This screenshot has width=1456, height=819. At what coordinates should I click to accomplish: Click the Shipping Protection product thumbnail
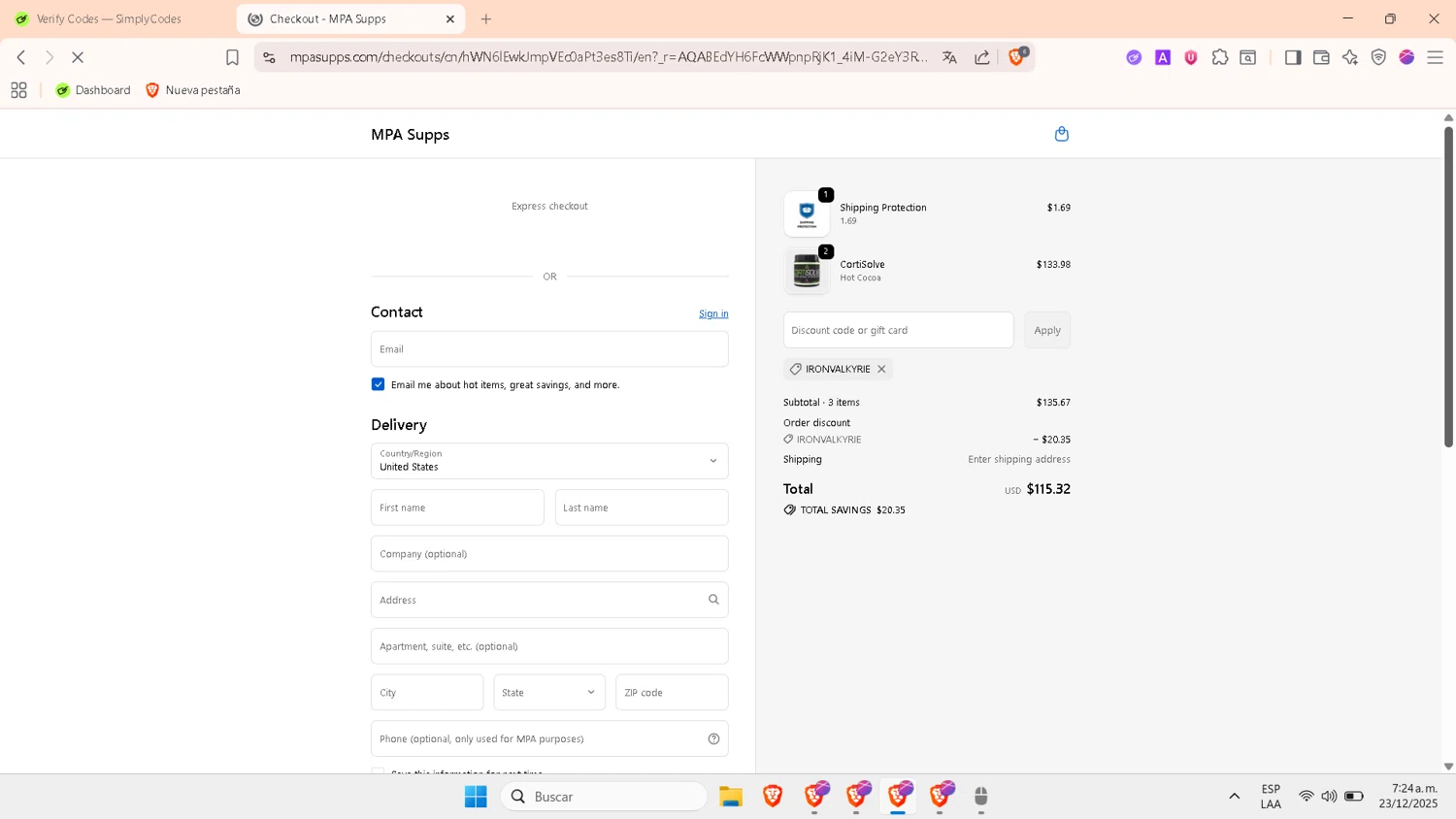coord(807,213)
